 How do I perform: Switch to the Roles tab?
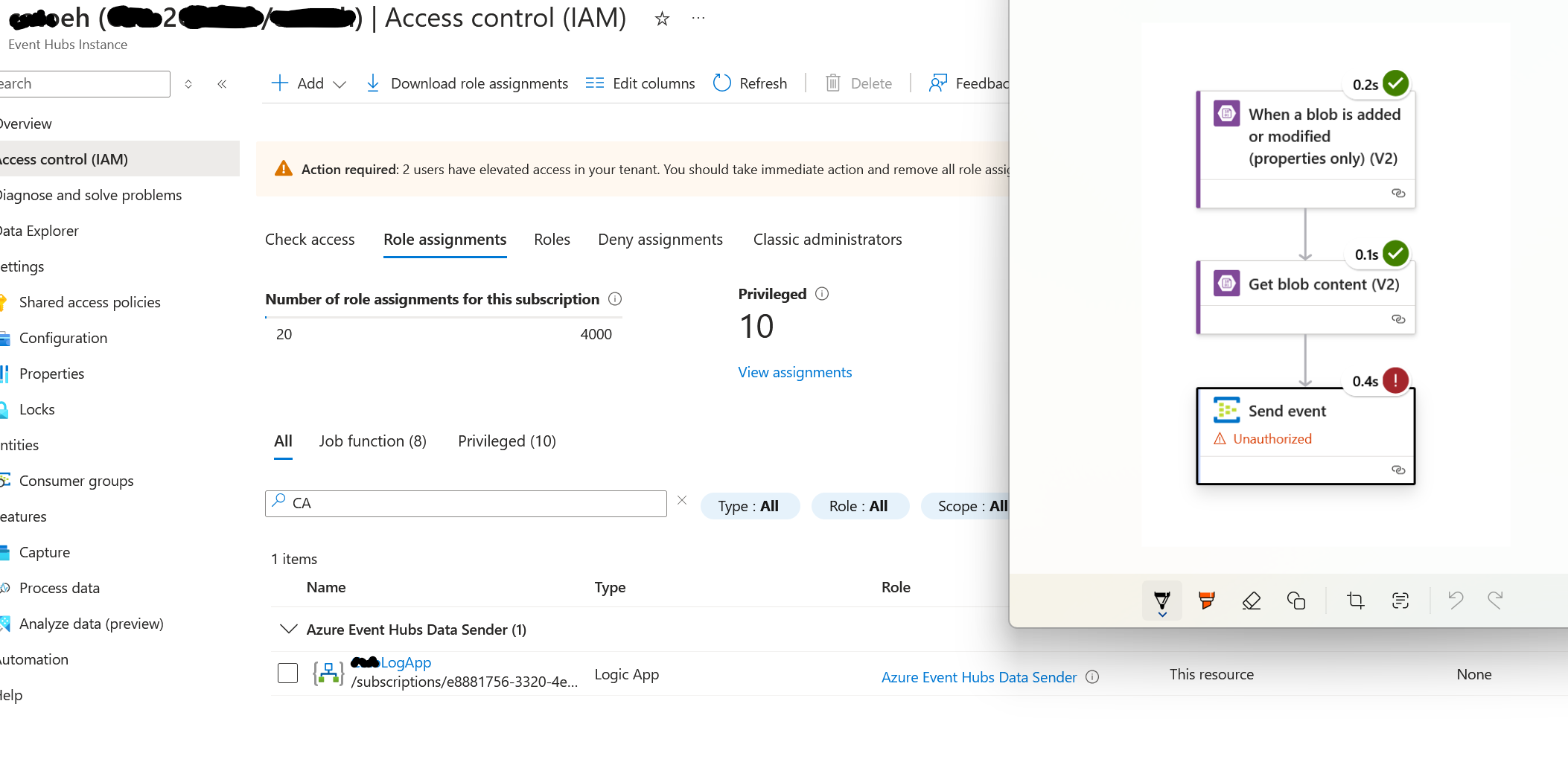click(x=552, y=240)
